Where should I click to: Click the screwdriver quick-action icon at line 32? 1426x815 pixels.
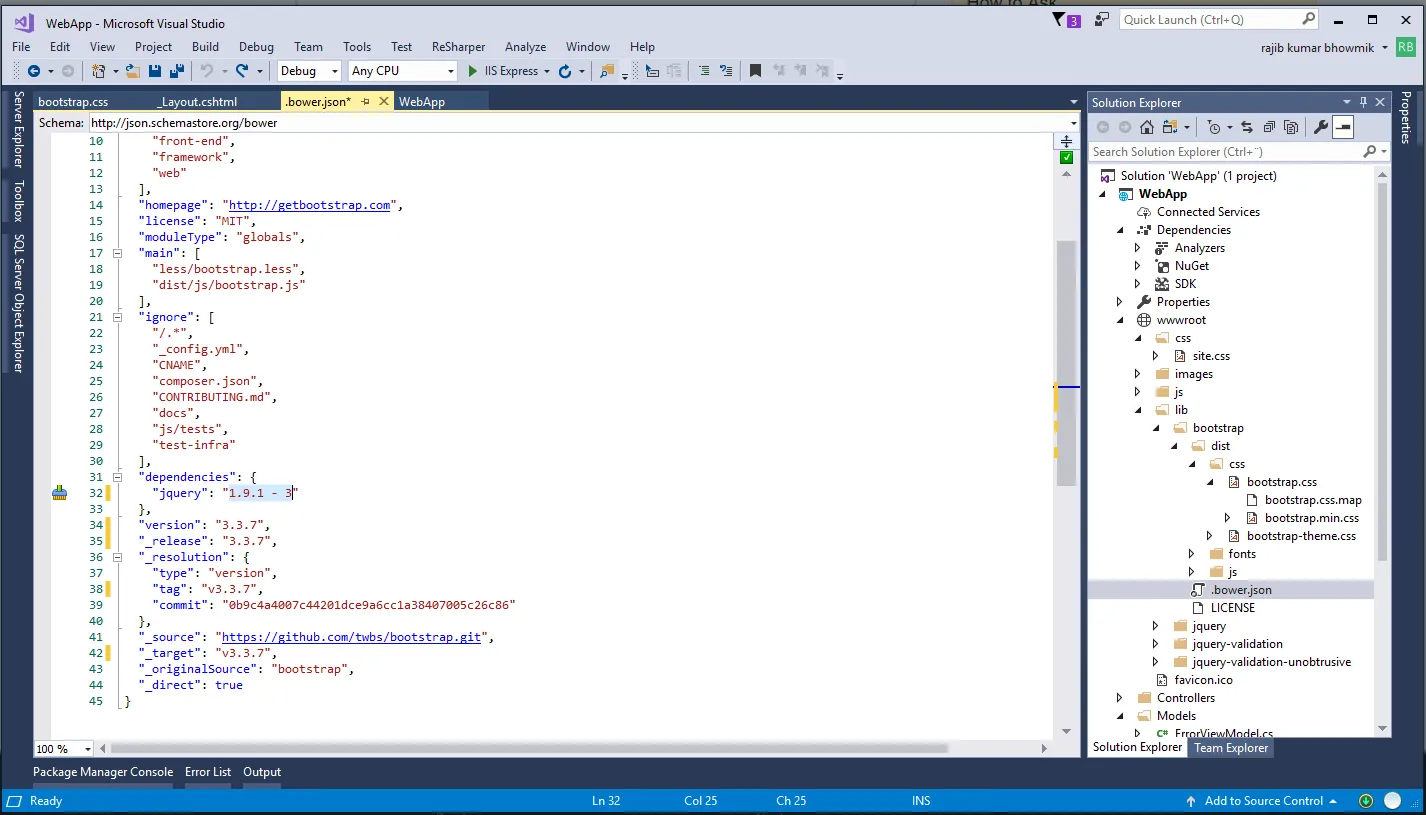[60, 493]
